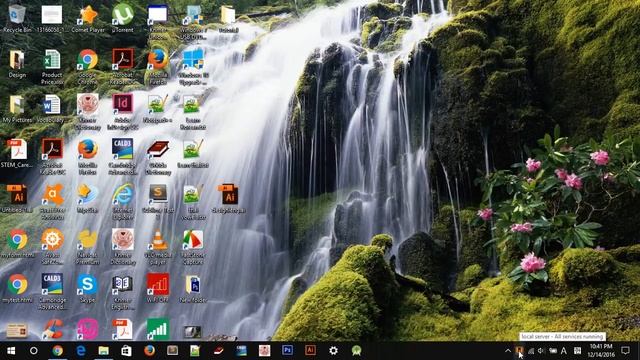
Task: Open Illustrator from the taskbar
Action: 310,351
